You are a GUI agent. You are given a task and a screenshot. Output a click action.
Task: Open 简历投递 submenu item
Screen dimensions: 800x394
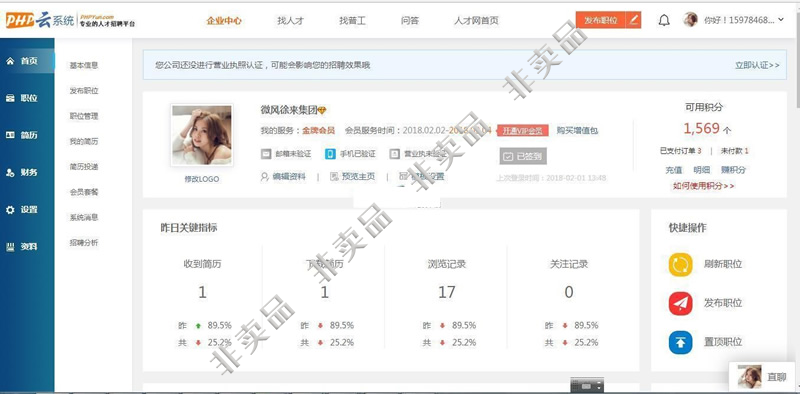click(x=84, y=167)
